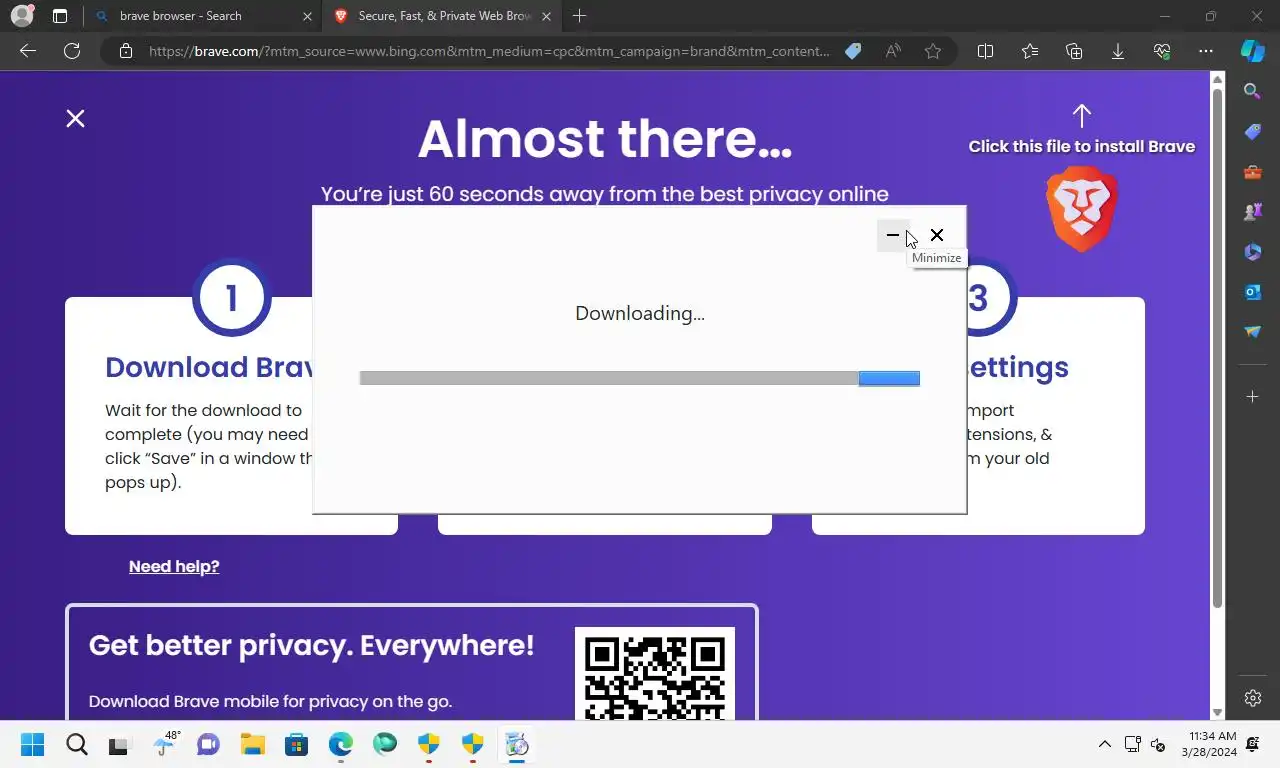This screenshot has width=1280, height=768.
Task: Click the Brave installer taskbar icon
Action: 516,744
